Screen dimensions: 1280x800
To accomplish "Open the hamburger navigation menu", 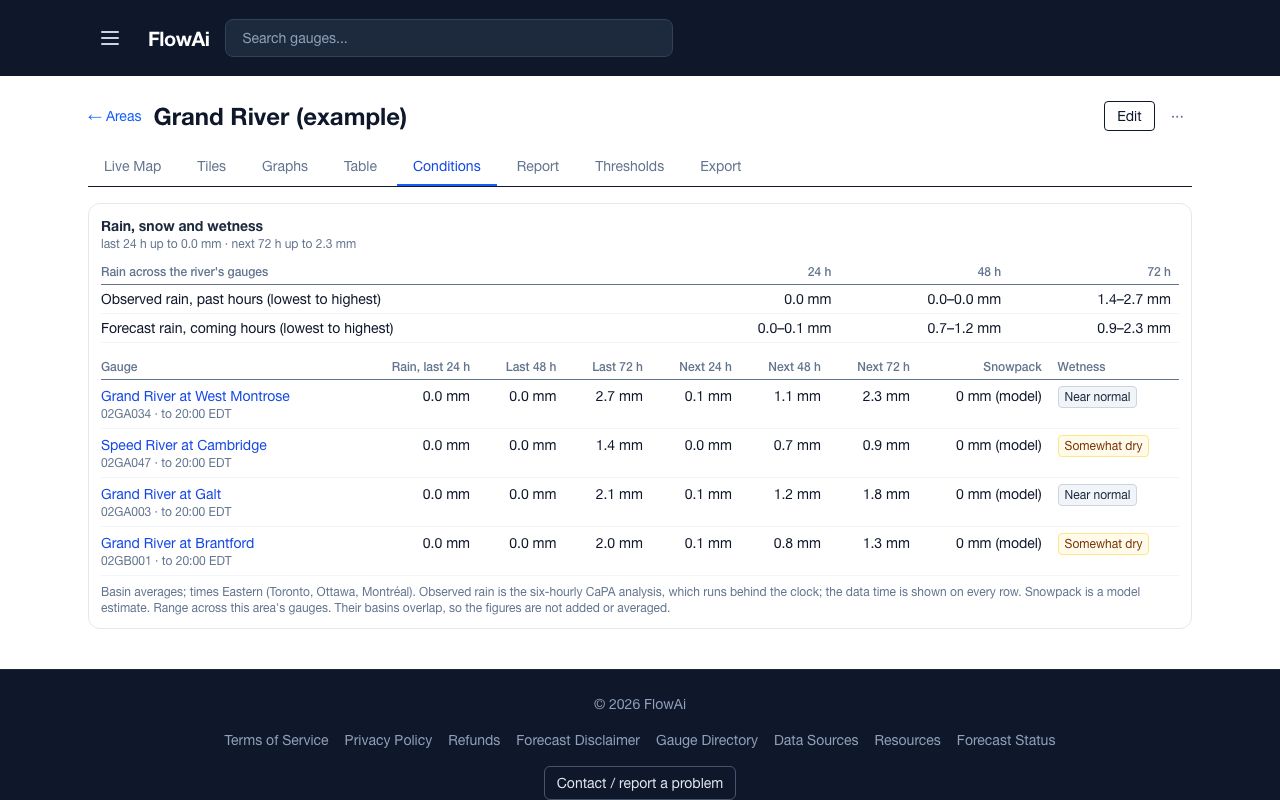I will (110, 38).
